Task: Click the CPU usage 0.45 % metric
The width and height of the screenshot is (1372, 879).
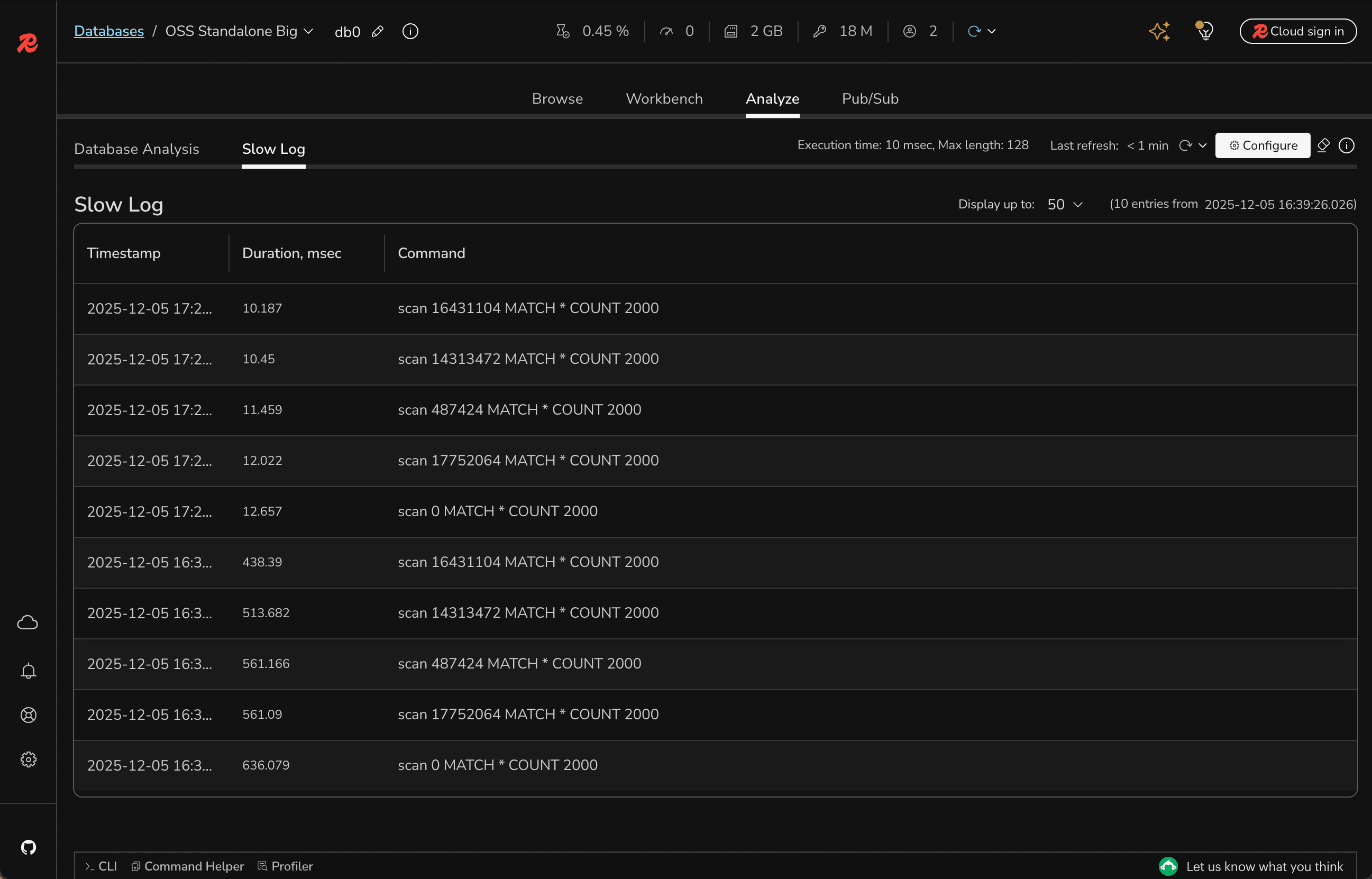Action: click(x=592, y=31)
